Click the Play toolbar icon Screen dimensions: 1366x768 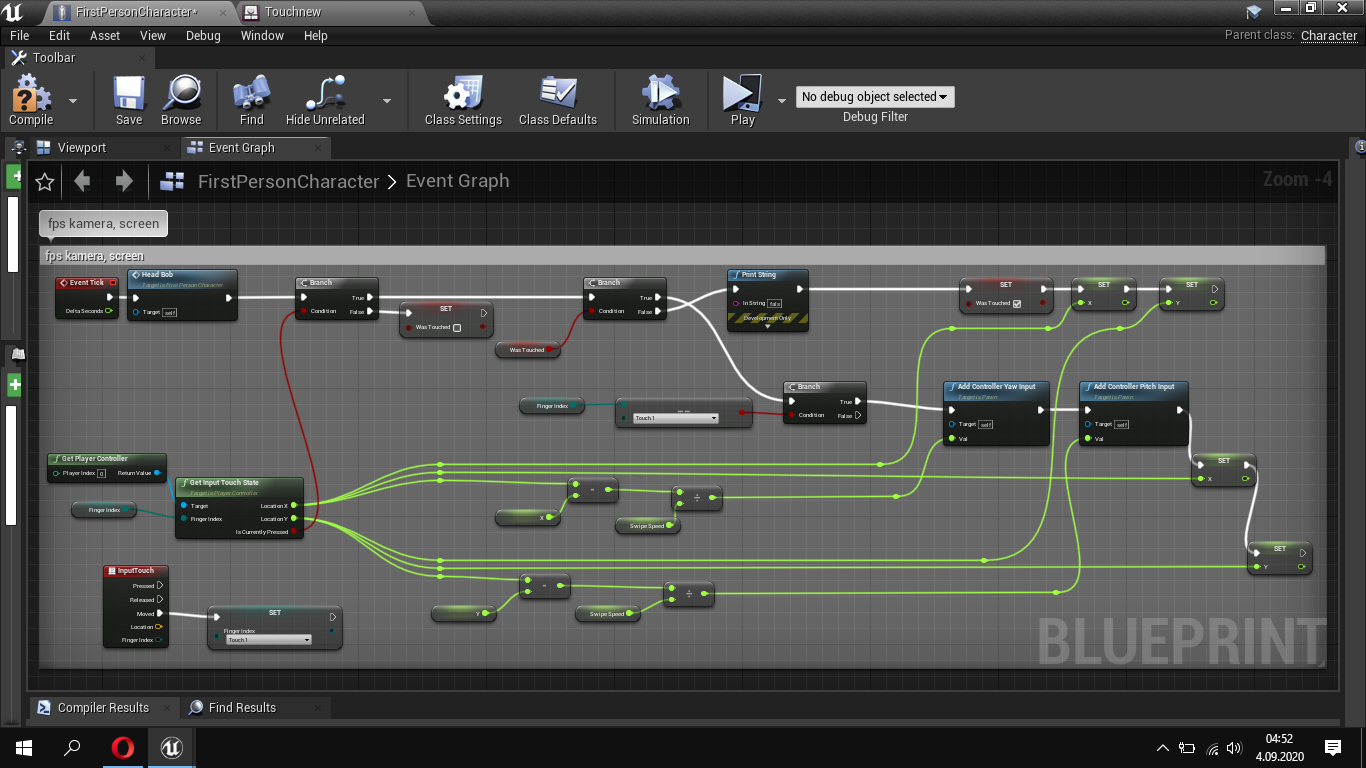pos(742,93)
